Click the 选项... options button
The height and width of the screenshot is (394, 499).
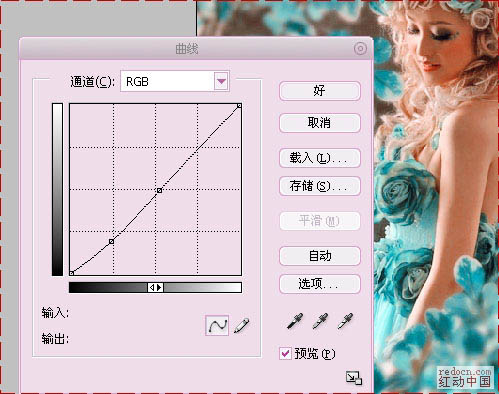point(320,284)
